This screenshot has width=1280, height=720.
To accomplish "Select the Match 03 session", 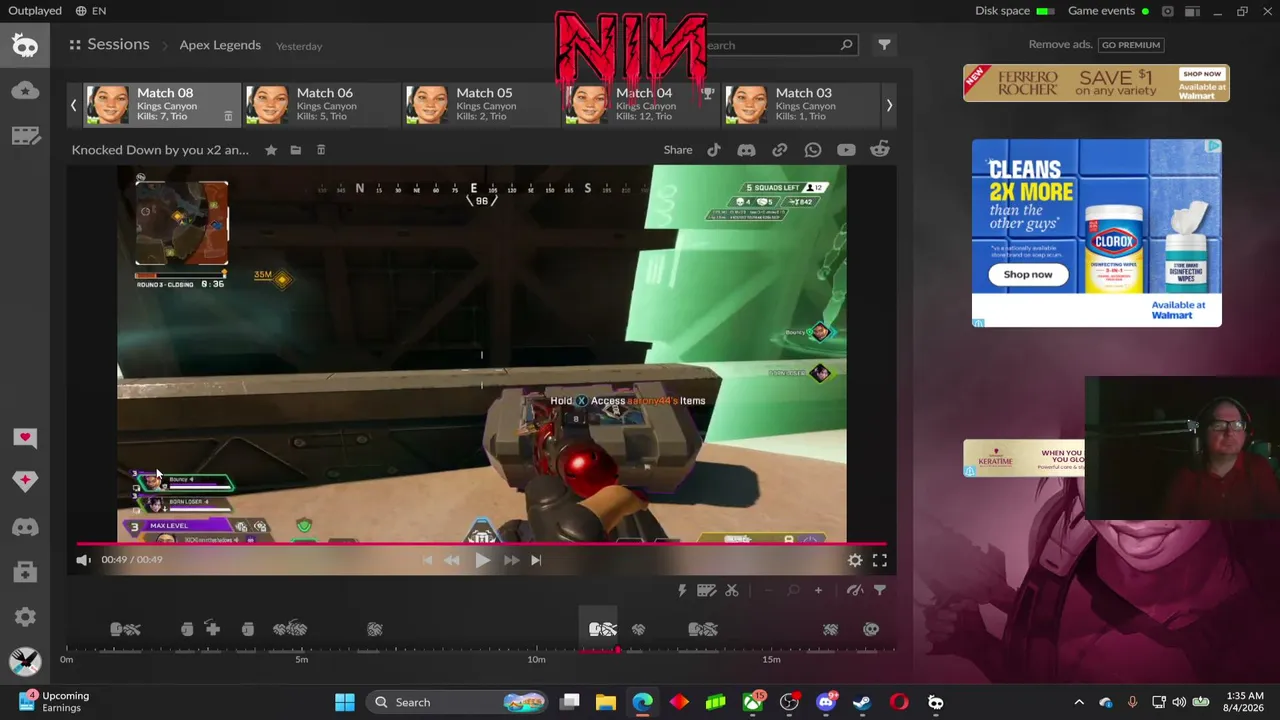I will point(800,105).
